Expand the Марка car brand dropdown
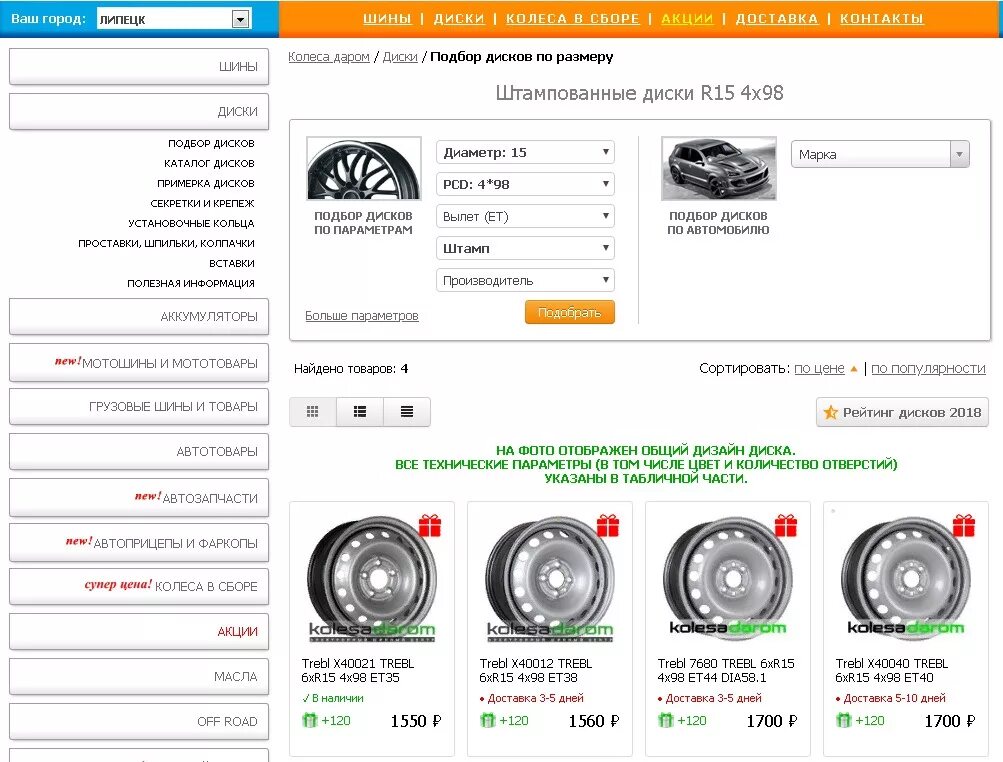Image resolution: width=1003 pixels, height=762 pixels. pos(880,154)
